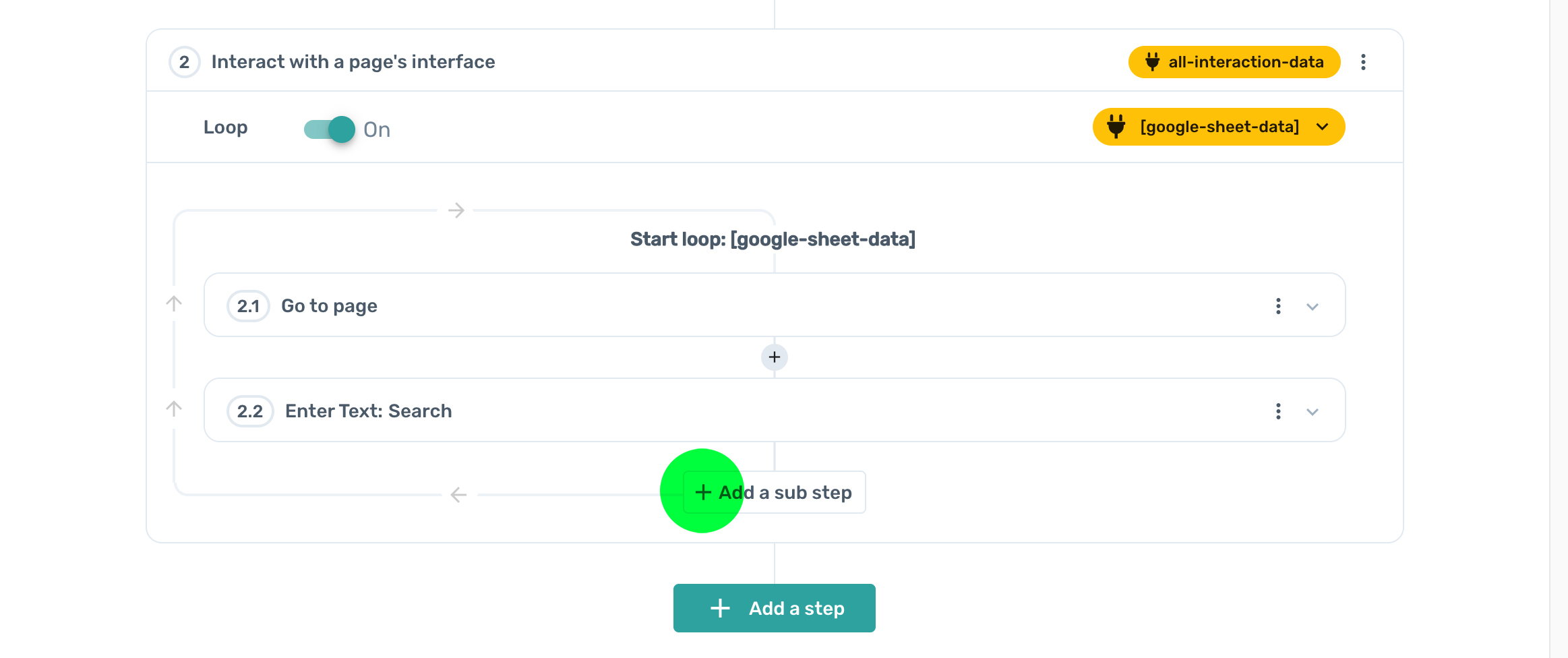Image resolution: width=1568 pixels, height=658 pixels.
Task: Click the up arrow beside step 2.2
Action: tap(175, 409)
